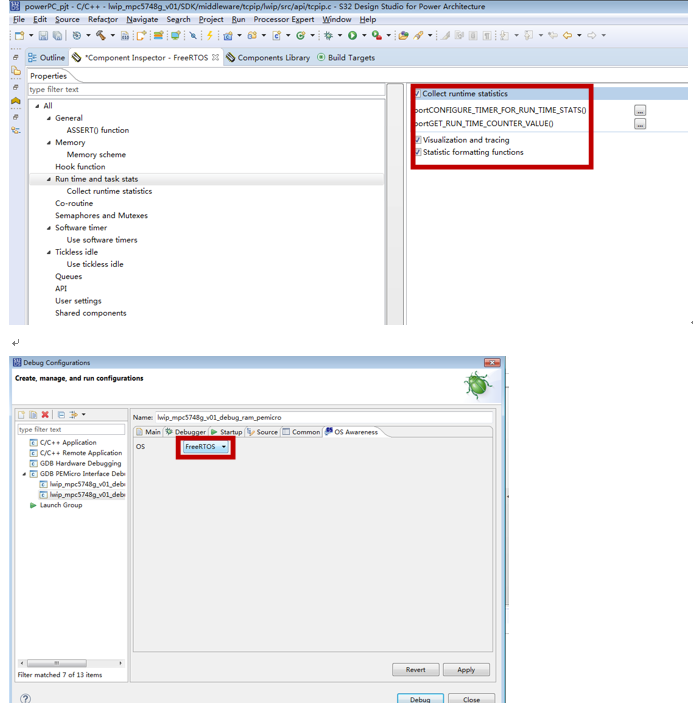
Task: Click the Close button in Debug Configurations
Action: pyautogui.click(x=472, y=699)
